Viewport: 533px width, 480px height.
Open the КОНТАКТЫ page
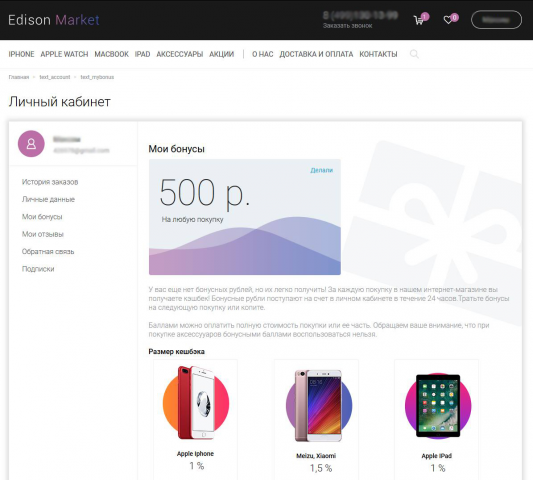pos(378,54)
